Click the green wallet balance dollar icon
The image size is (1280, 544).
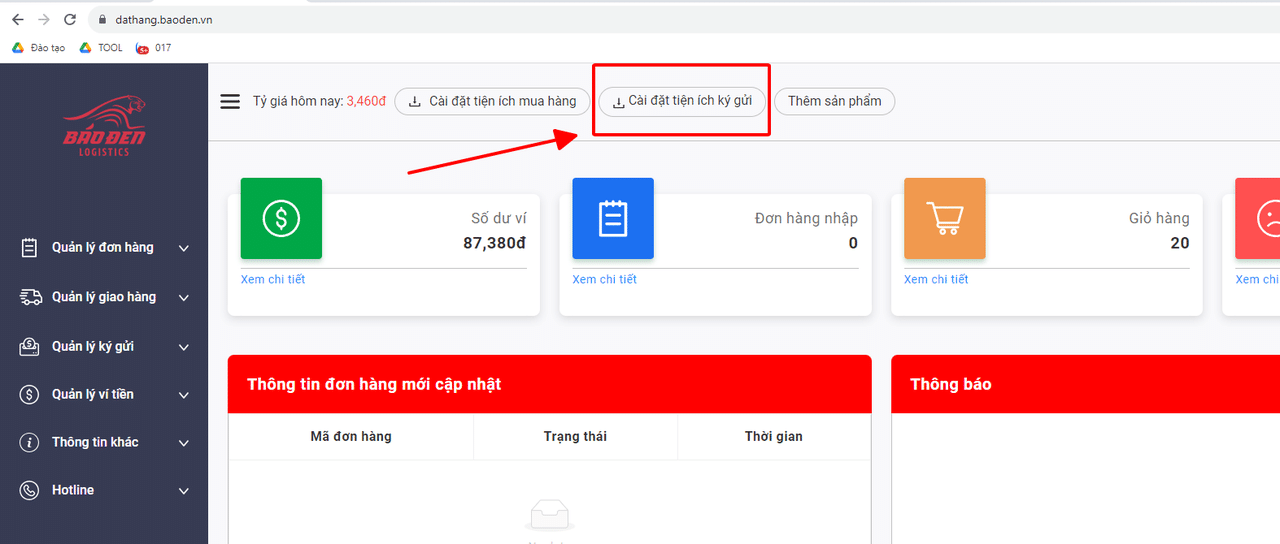pyautogui.click(x=281, y=218)
